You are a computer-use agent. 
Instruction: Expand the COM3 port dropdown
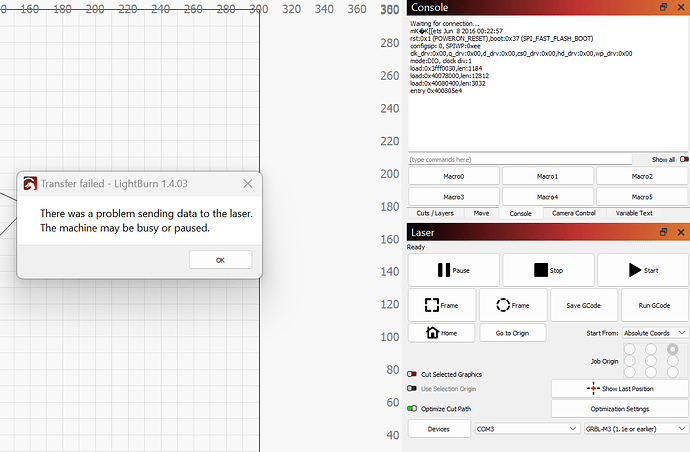click(525, 428)
